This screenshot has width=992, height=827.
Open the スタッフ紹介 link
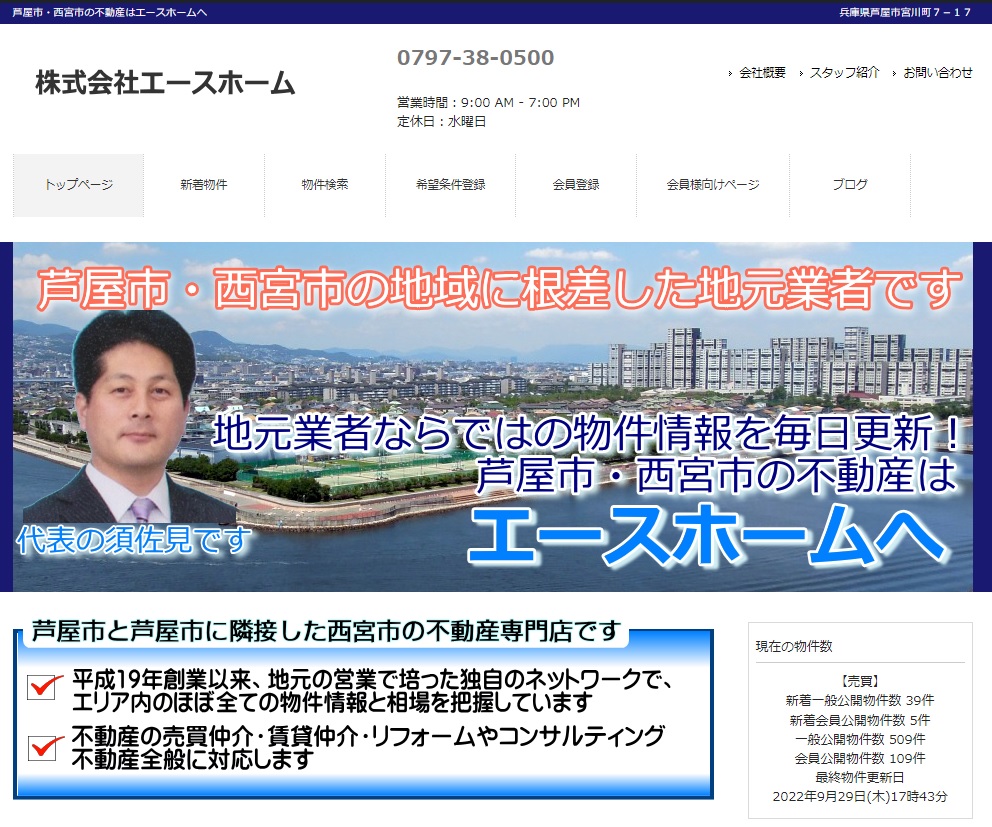click(x=845, y=73)
